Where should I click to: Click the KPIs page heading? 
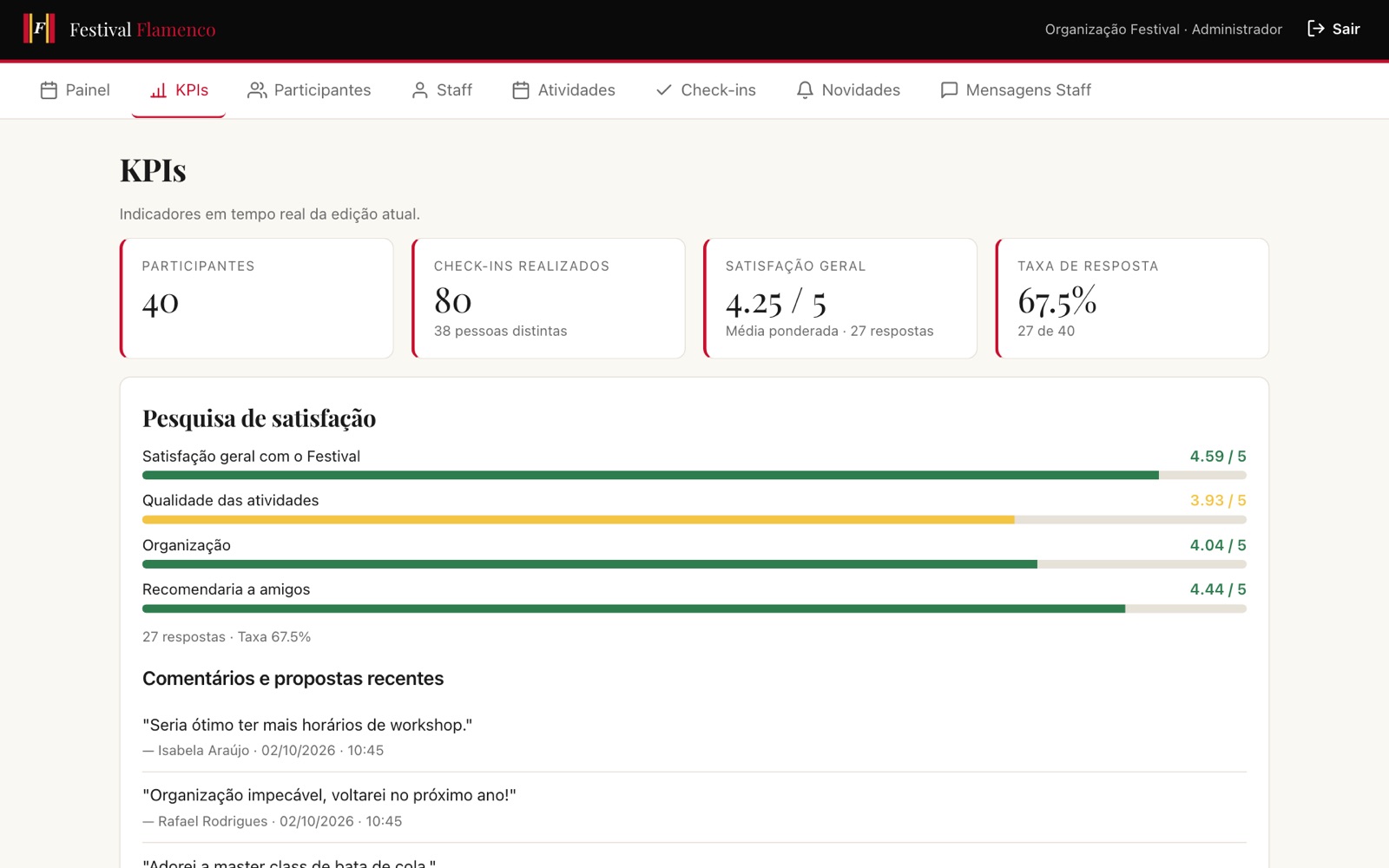153,170
